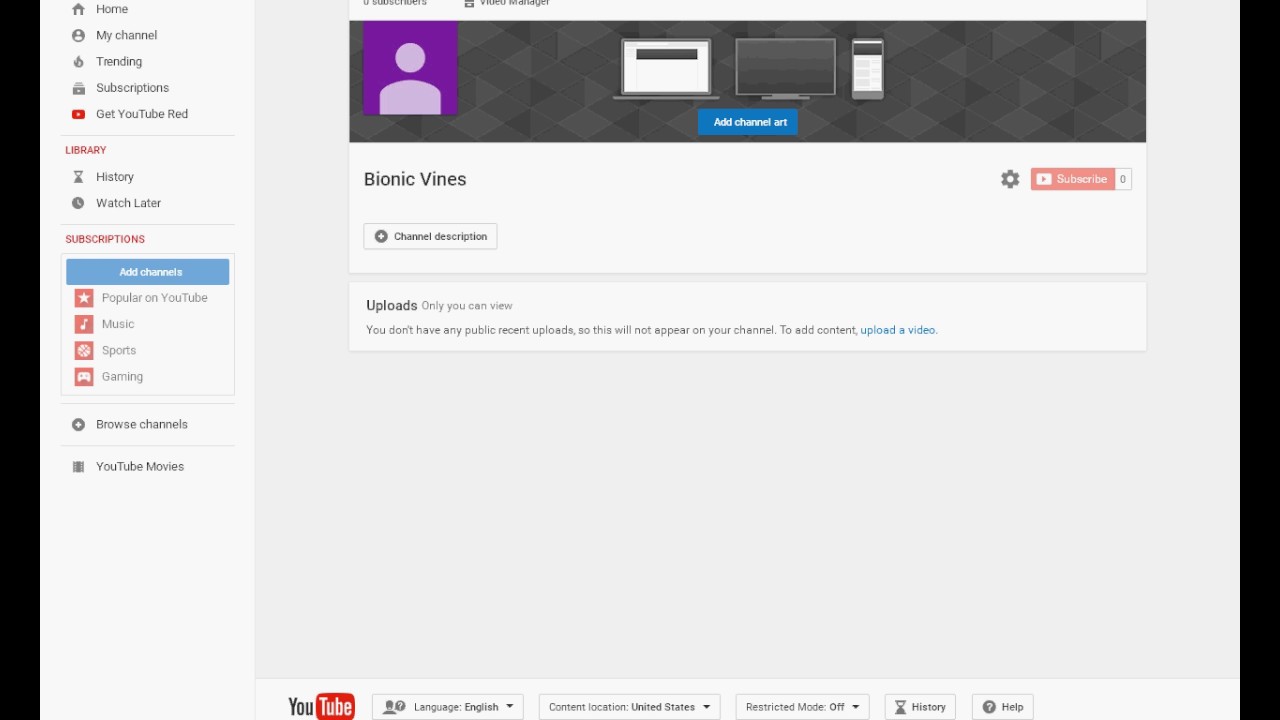Click the red Get YouTube Red icon

click(78, 114)
